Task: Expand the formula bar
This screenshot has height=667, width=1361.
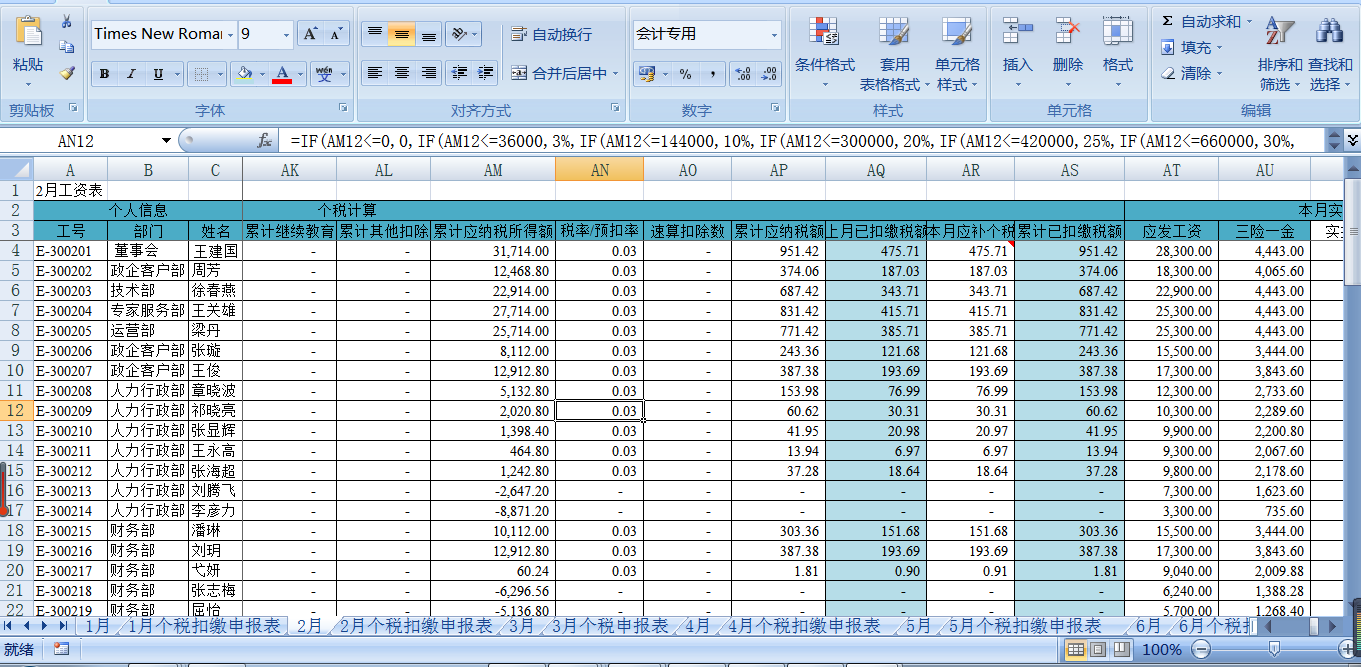Action: [x=1352, y=141]
